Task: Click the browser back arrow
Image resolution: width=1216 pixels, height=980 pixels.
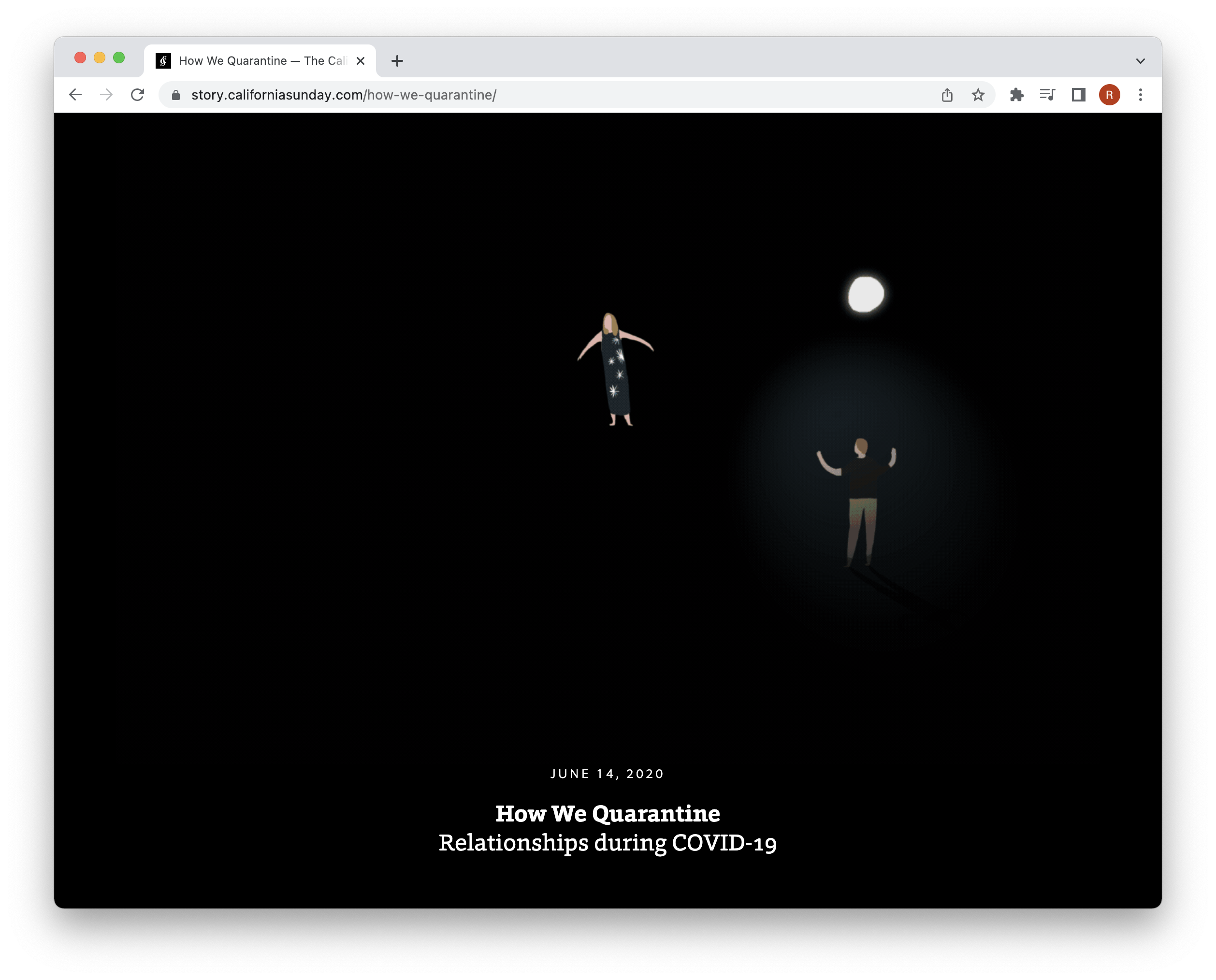Action: 75,95
